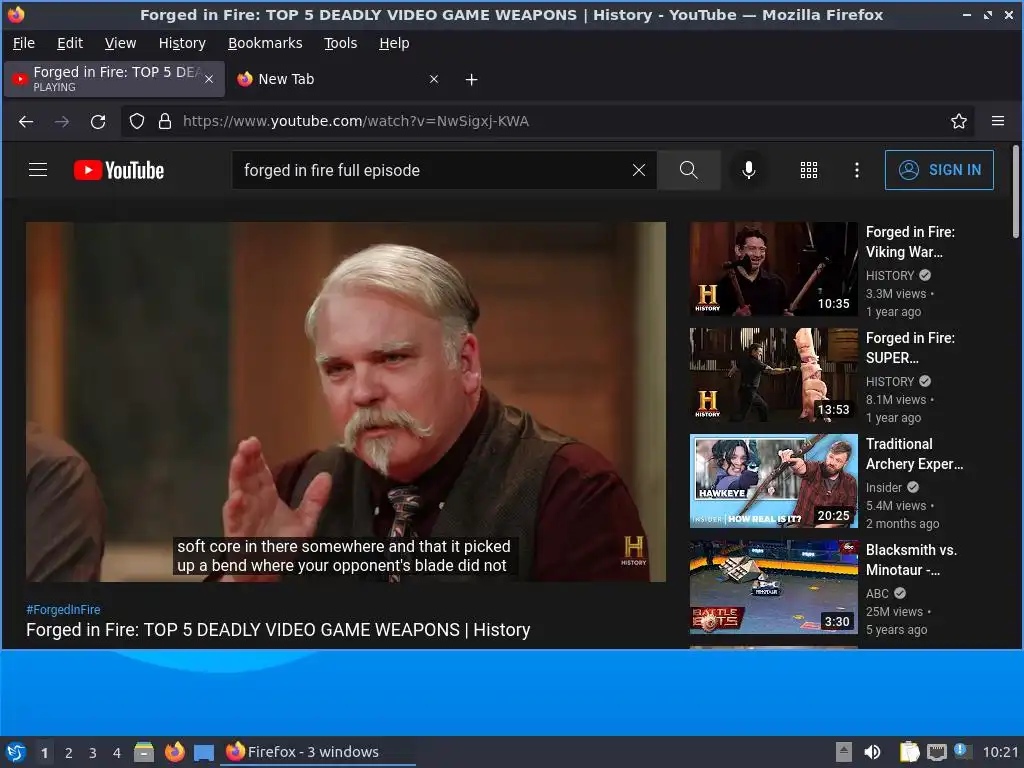The image size is (1024, 768).
Task: Open the File menu
Action: click(24, 43)
